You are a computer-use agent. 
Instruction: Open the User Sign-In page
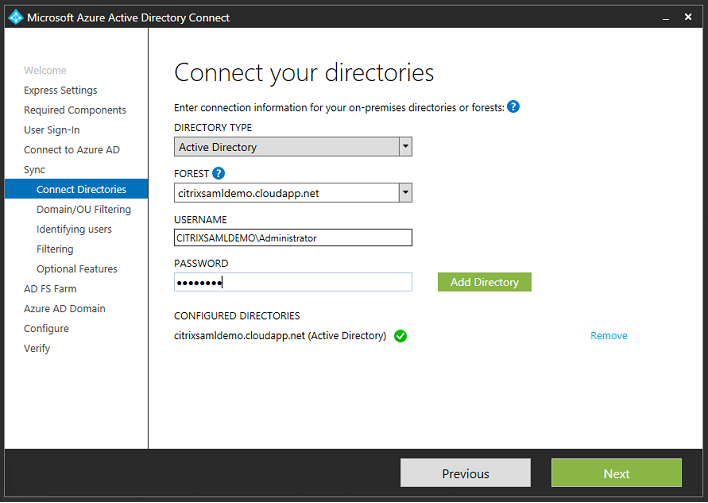tap(52, 130)
